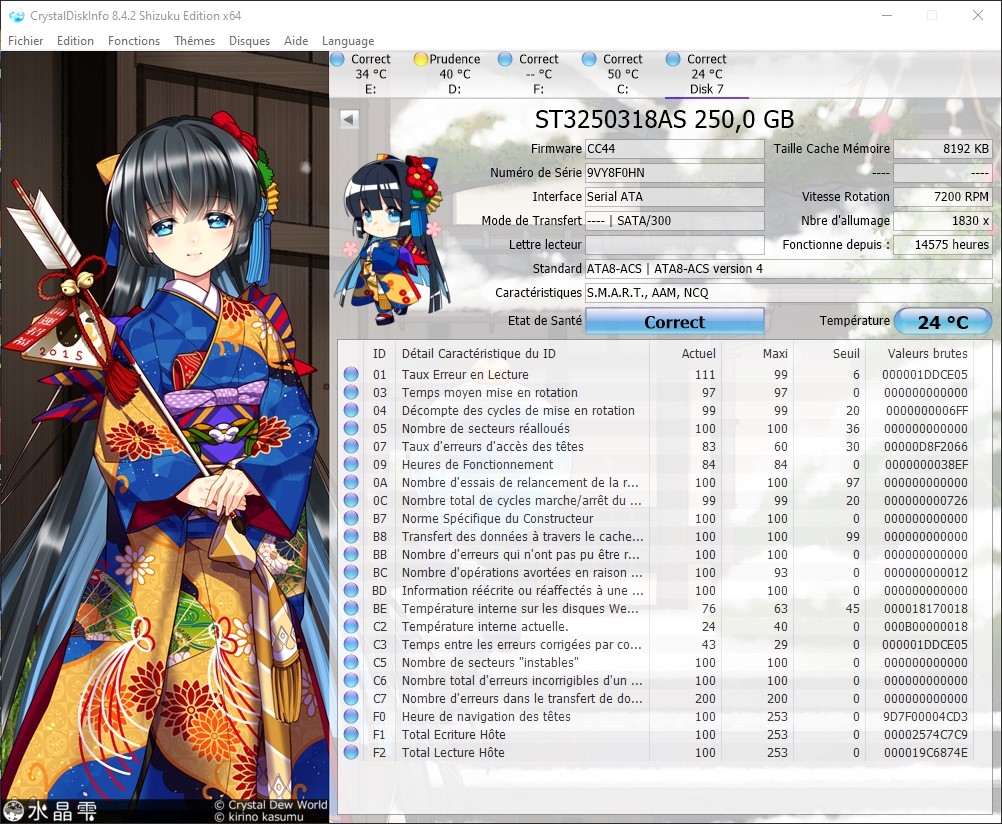The image size is (1002, 824).
Task: Open the Thèmes menu
Action: click(194, 40)
